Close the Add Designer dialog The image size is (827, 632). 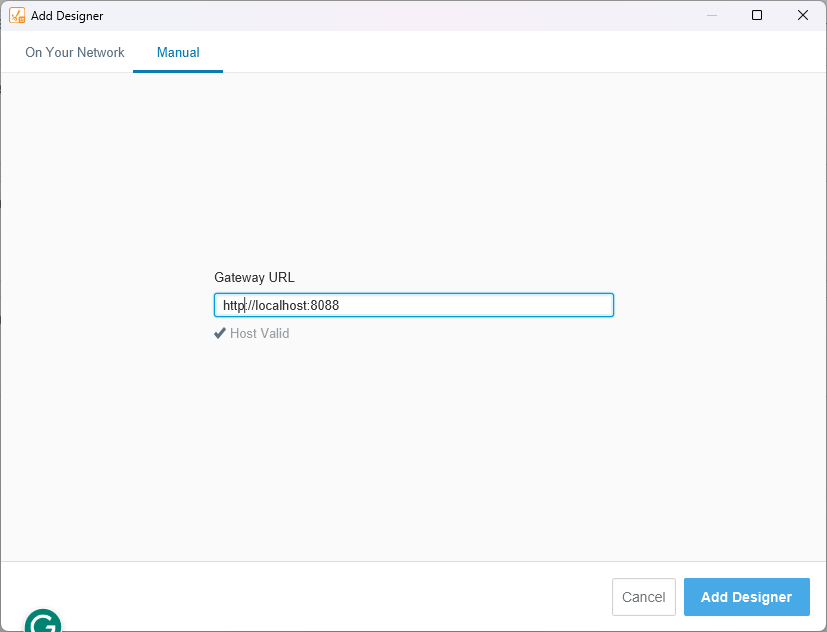tap(802, 15)
